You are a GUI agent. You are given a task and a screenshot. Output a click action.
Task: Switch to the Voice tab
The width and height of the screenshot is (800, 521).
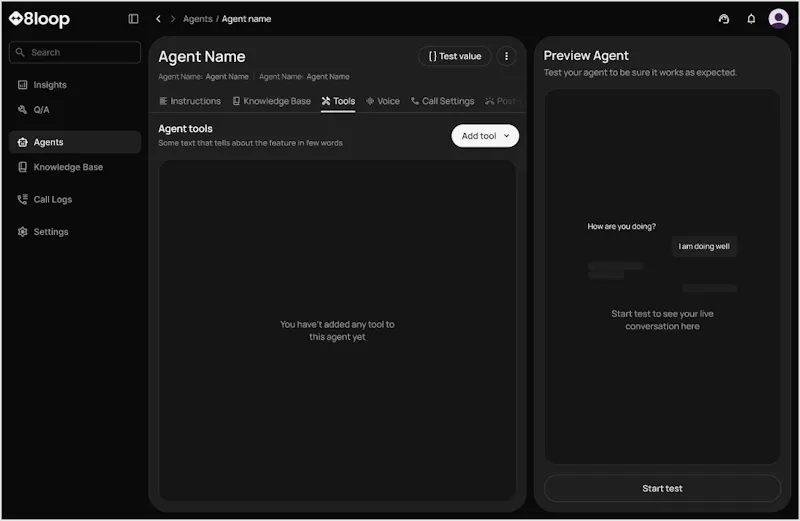click(x=383, y=101)
